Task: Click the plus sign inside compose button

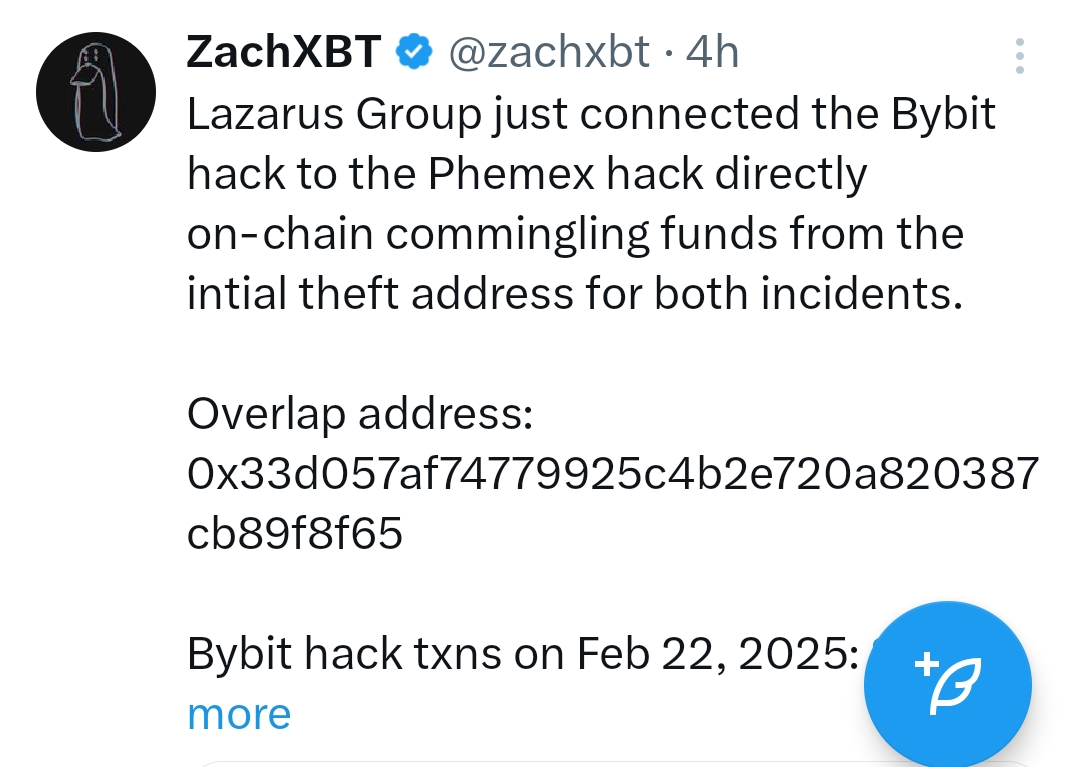Action: 927,664
